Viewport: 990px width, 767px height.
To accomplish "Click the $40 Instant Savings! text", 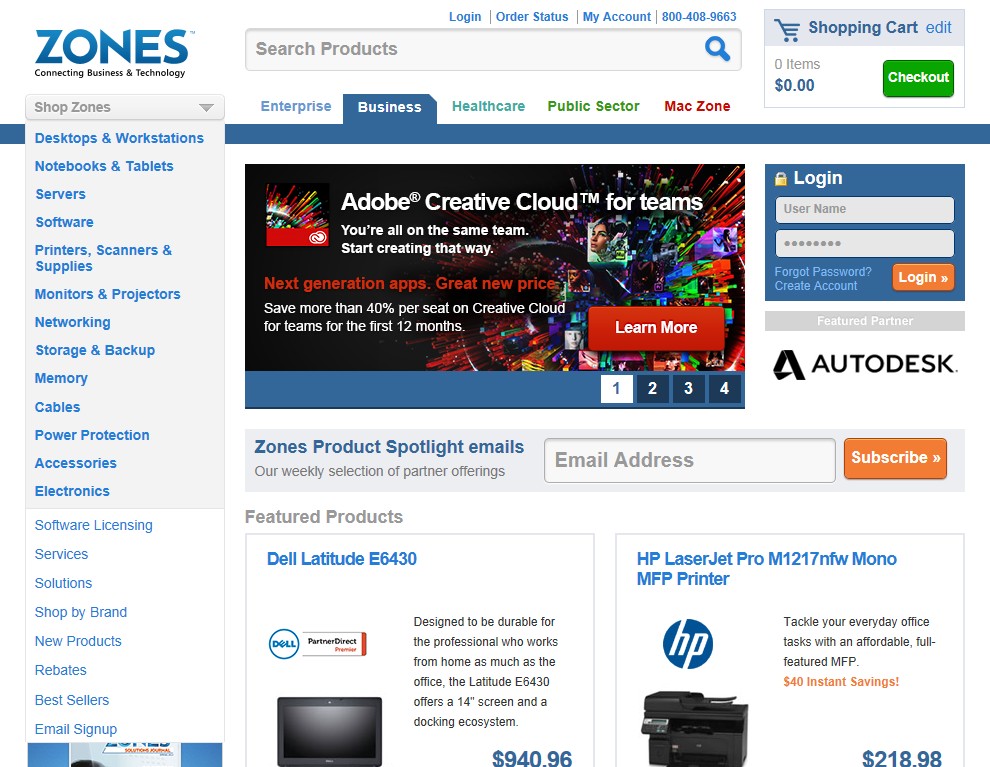I will (841, 682).
